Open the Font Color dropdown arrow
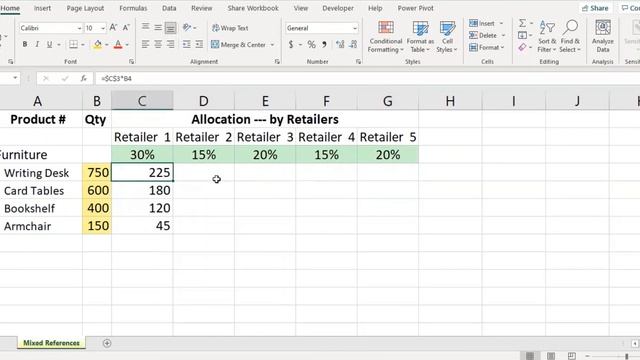The height and width of the screenshot is (360, 640). pyautogui.click(x=127, y=44)
